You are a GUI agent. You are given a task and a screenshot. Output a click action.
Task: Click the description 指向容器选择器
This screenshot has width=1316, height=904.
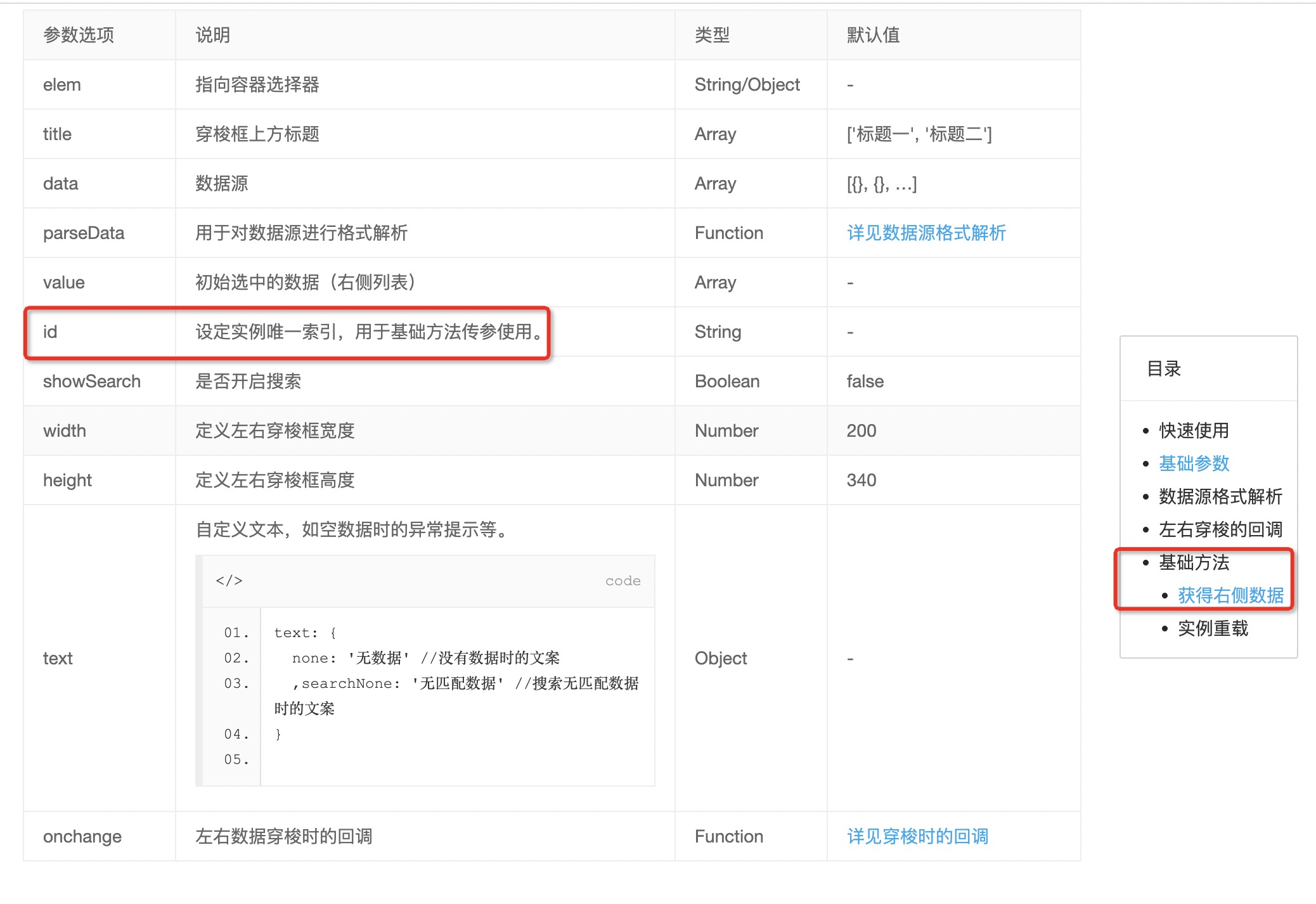pyautogui.click(x=257, y=84)
